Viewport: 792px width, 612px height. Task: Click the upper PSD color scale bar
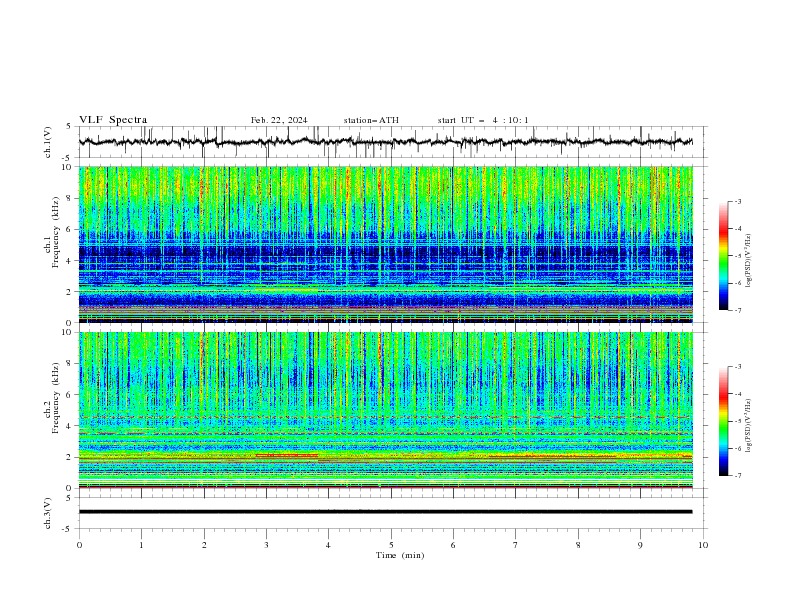click(723, 256)
